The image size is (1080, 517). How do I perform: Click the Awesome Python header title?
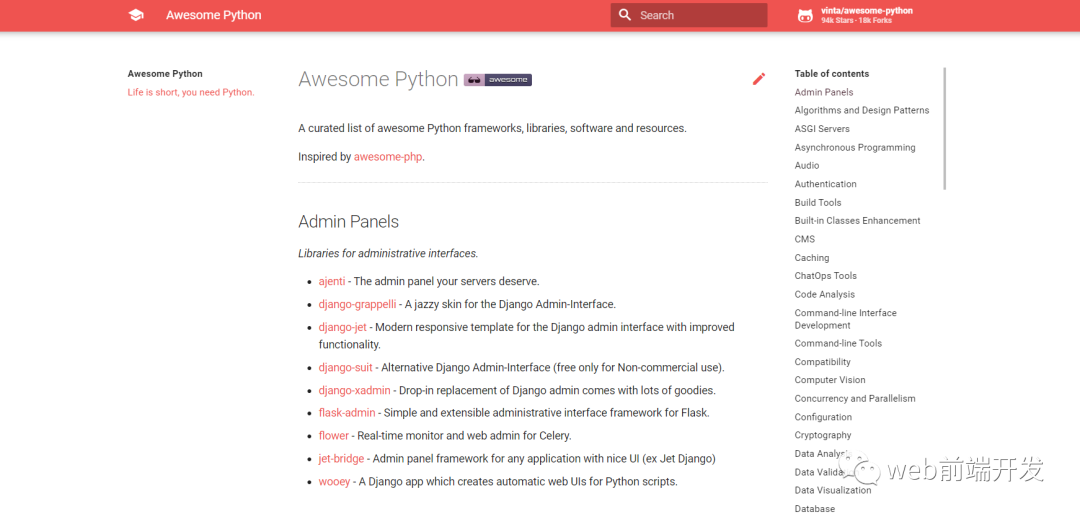tap(214, 15)
